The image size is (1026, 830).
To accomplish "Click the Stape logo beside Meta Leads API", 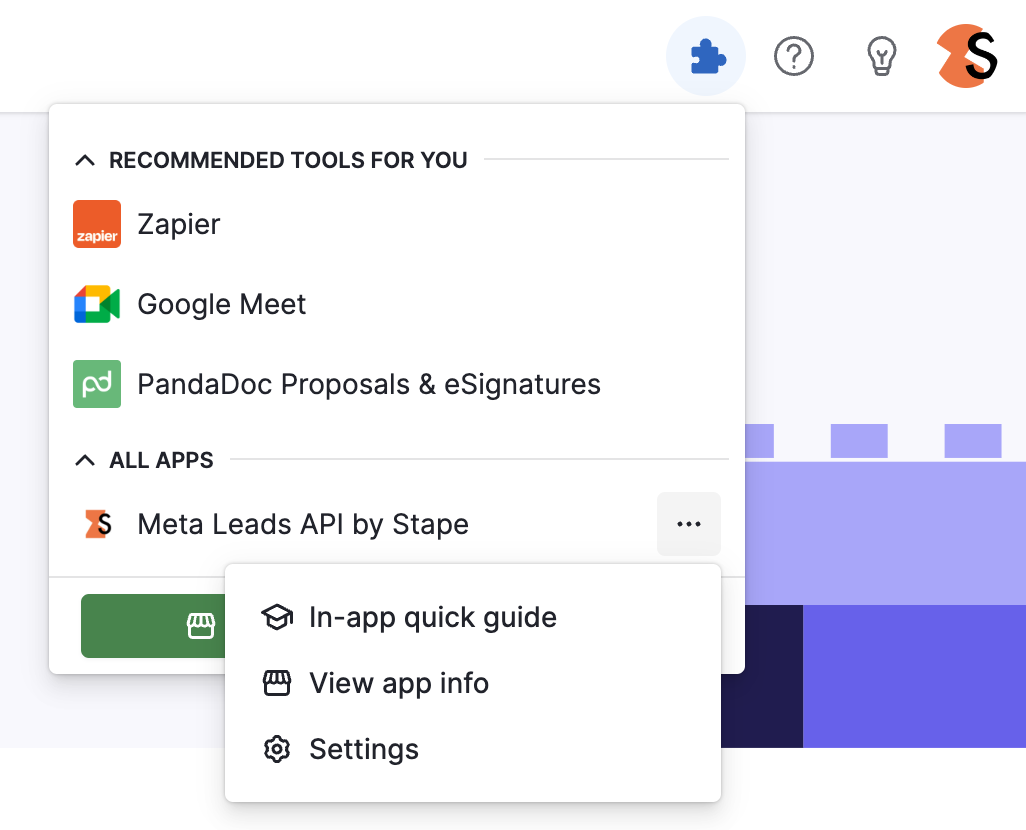I will [98, 524].
